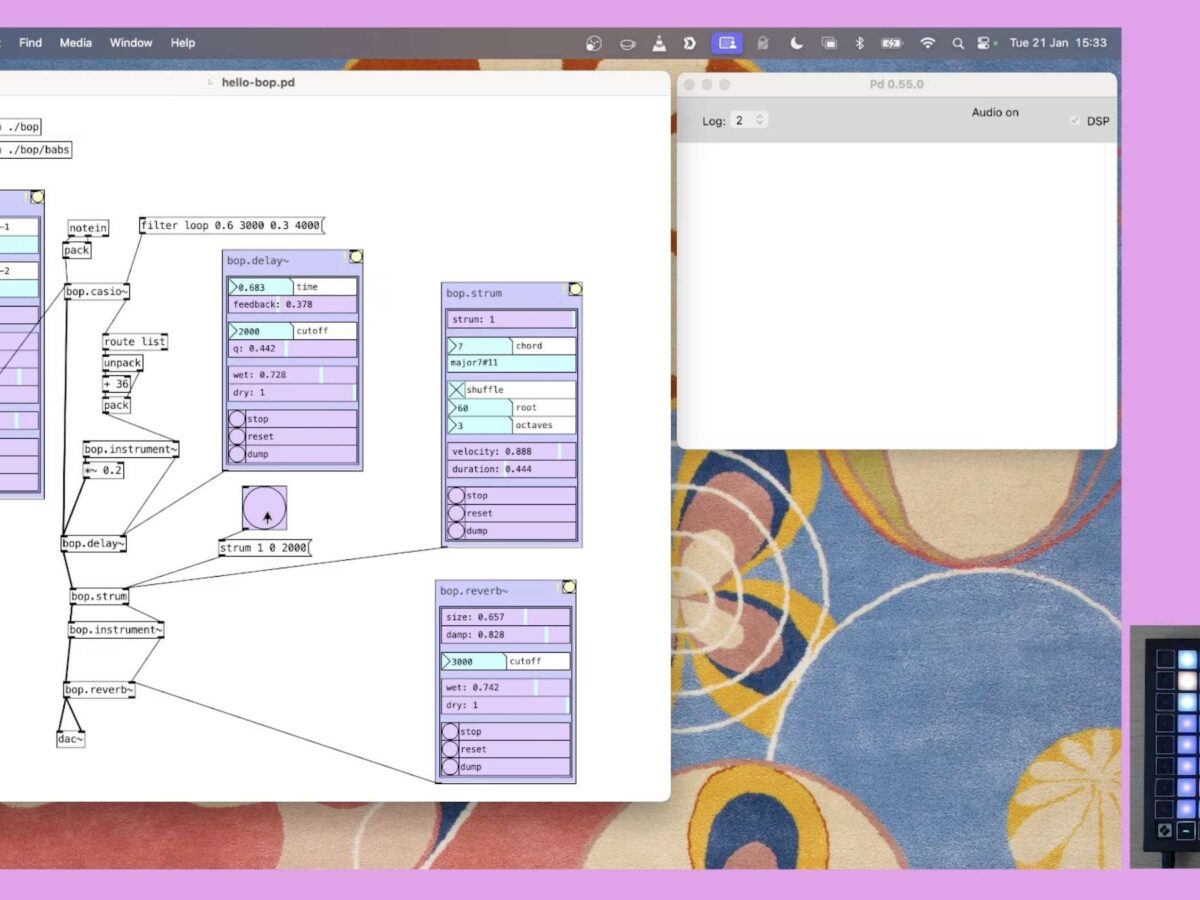The height and width of the screenshot is (900, 1200).
Task: Click the yellow circle on bop.delay~ header
Action: click(355, 257)
